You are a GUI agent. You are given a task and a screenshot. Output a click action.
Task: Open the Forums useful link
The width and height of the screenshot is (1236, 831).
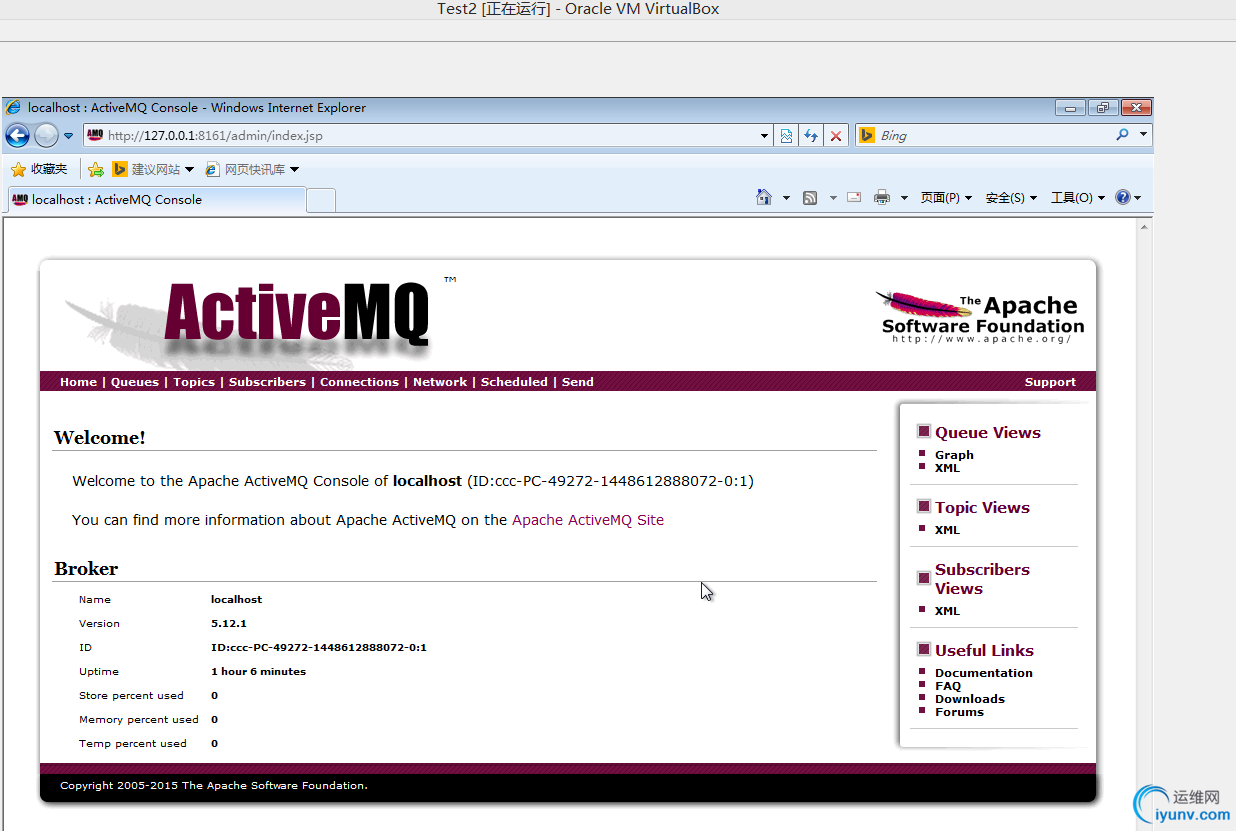959,712
